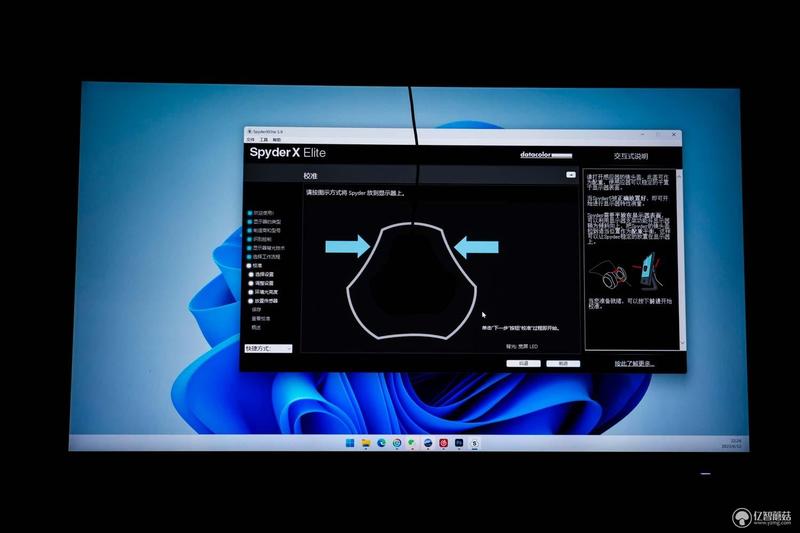Click the help panel scrollbar up arrow
The image size is (800, 533).
tap(679, 174)
